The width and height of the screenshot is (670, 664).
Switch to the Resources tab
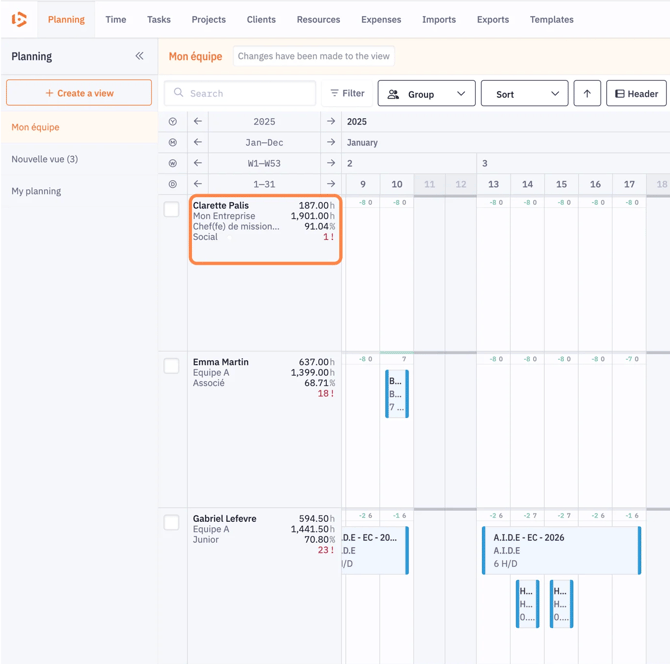point(318,19)
